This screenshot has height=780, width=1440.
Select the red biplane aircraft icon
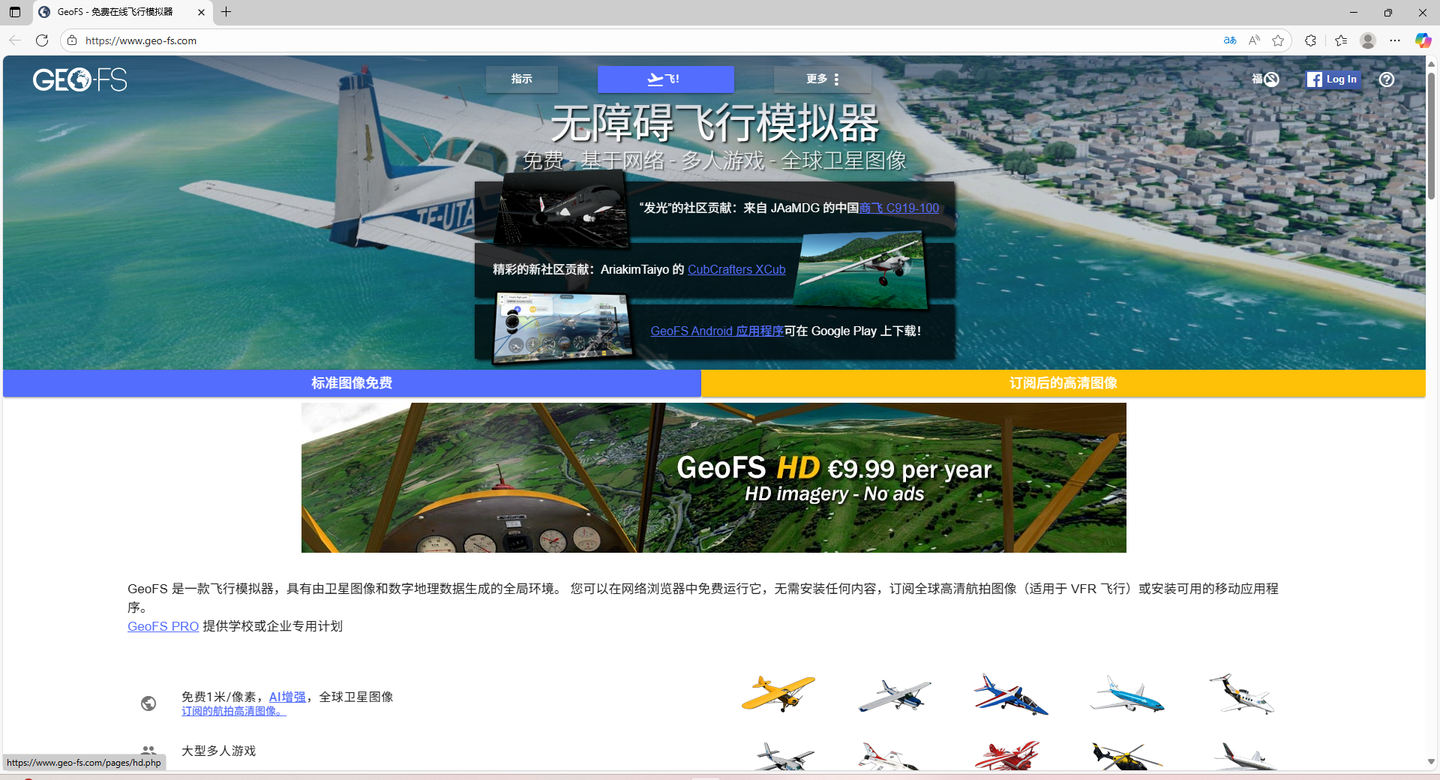(x=1008, y=757)
